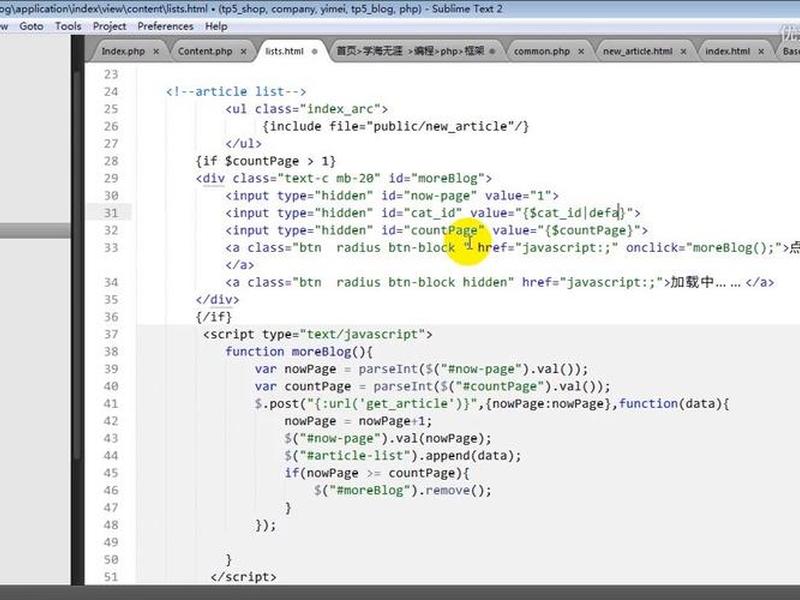Switch to the index.html tab
This screenshot has height=600, width=800.
[x=728, y=52]
